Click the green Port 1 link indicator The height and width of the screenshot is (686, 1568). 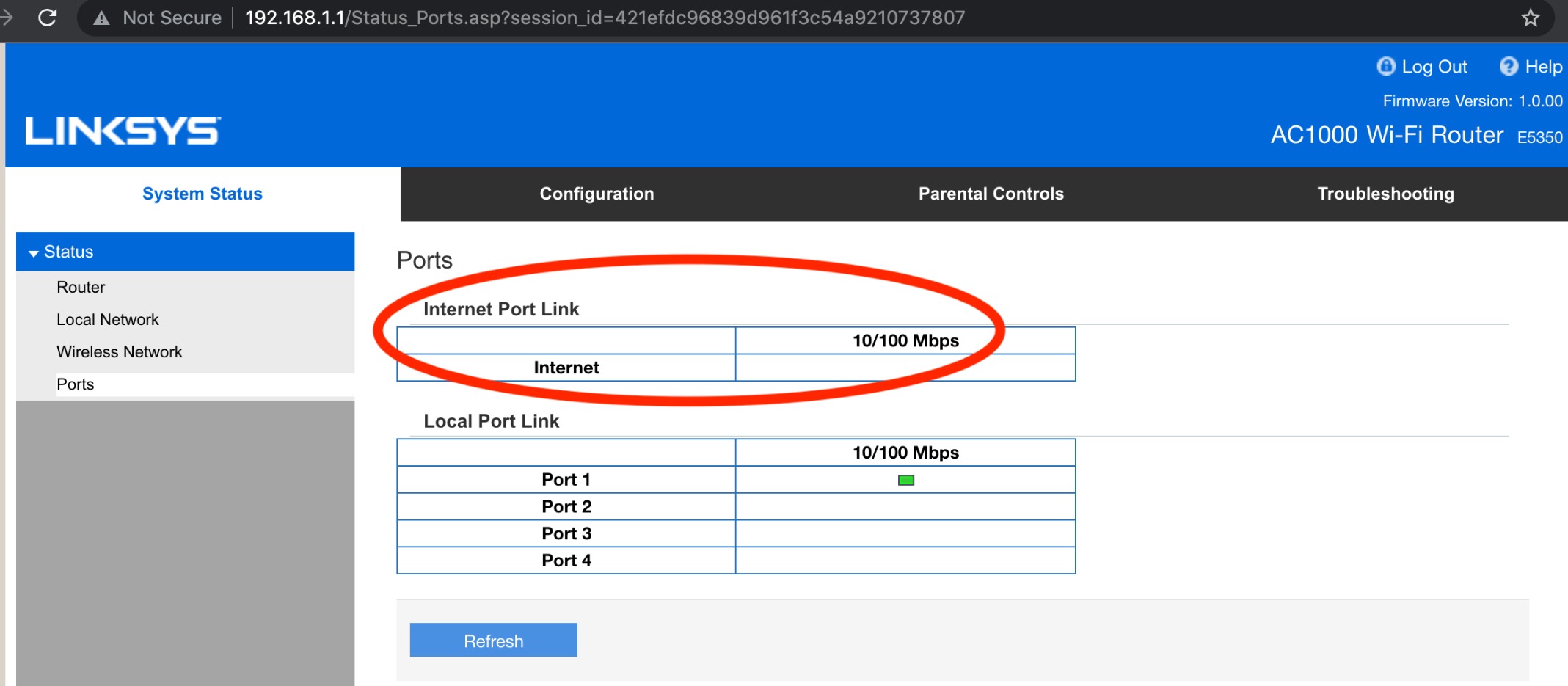(906, 481)
